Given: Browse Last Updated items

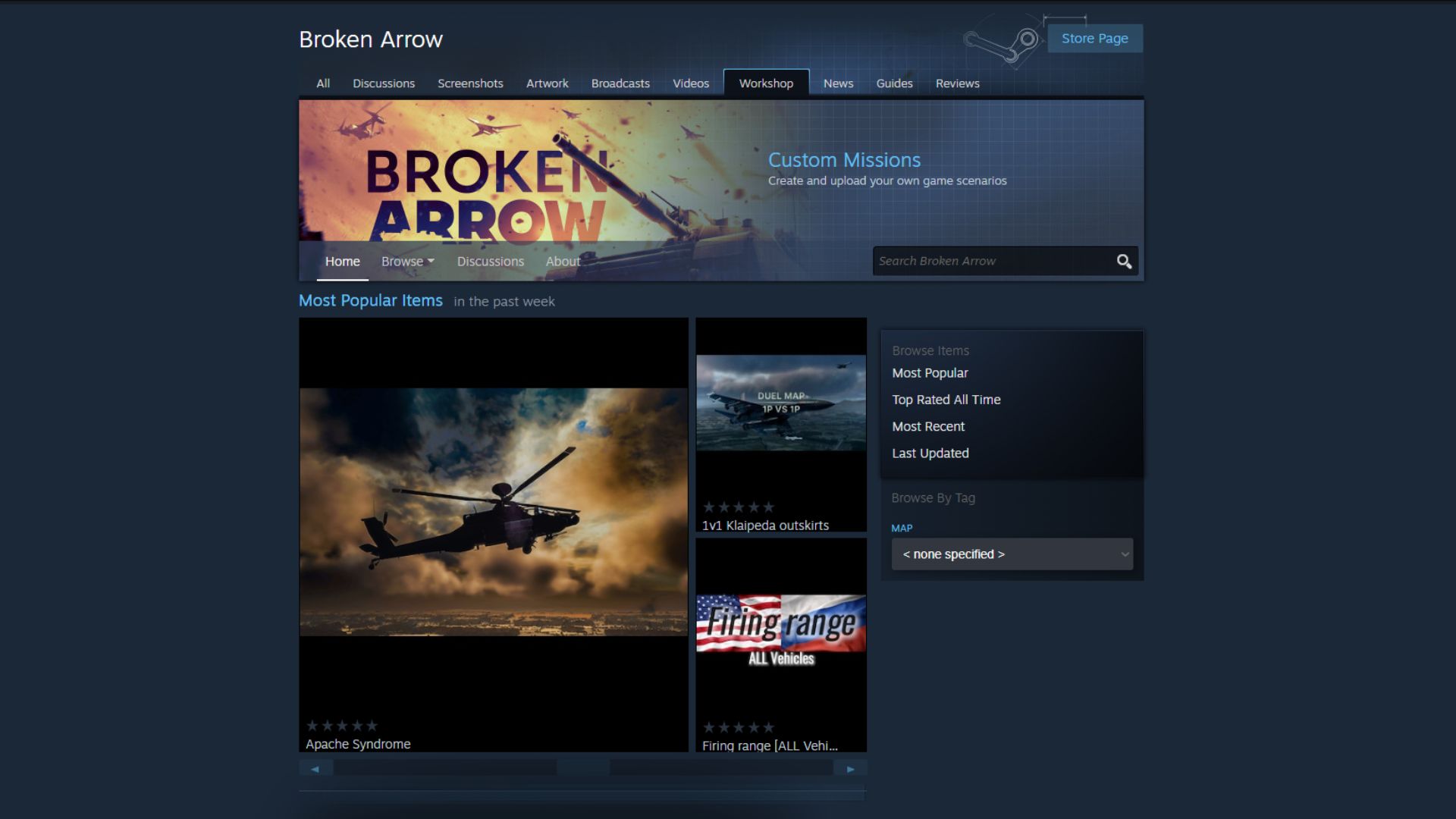Looking at the screenshot, I should [930, 453].
